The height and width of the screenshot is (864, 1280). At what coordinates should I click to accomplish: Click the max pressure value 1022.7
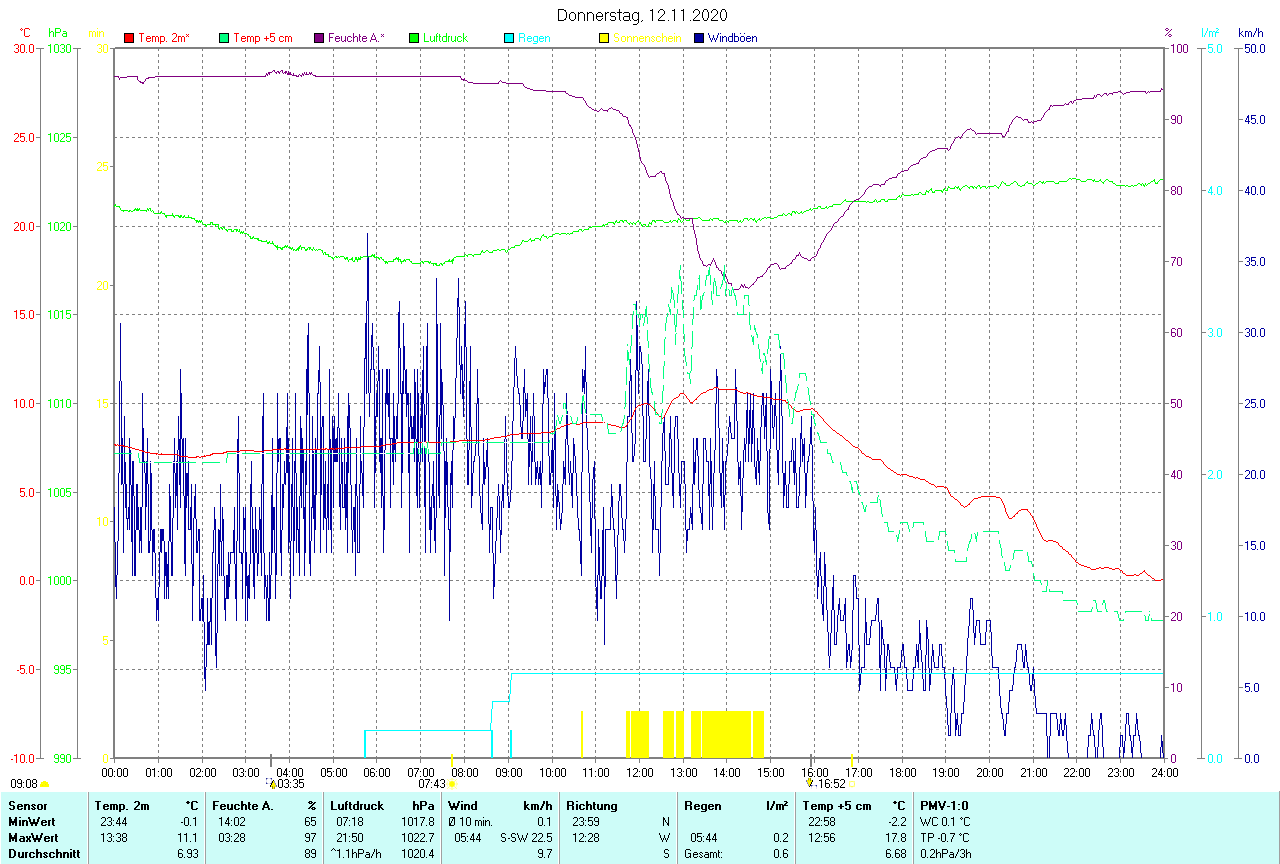pos(417,838)
